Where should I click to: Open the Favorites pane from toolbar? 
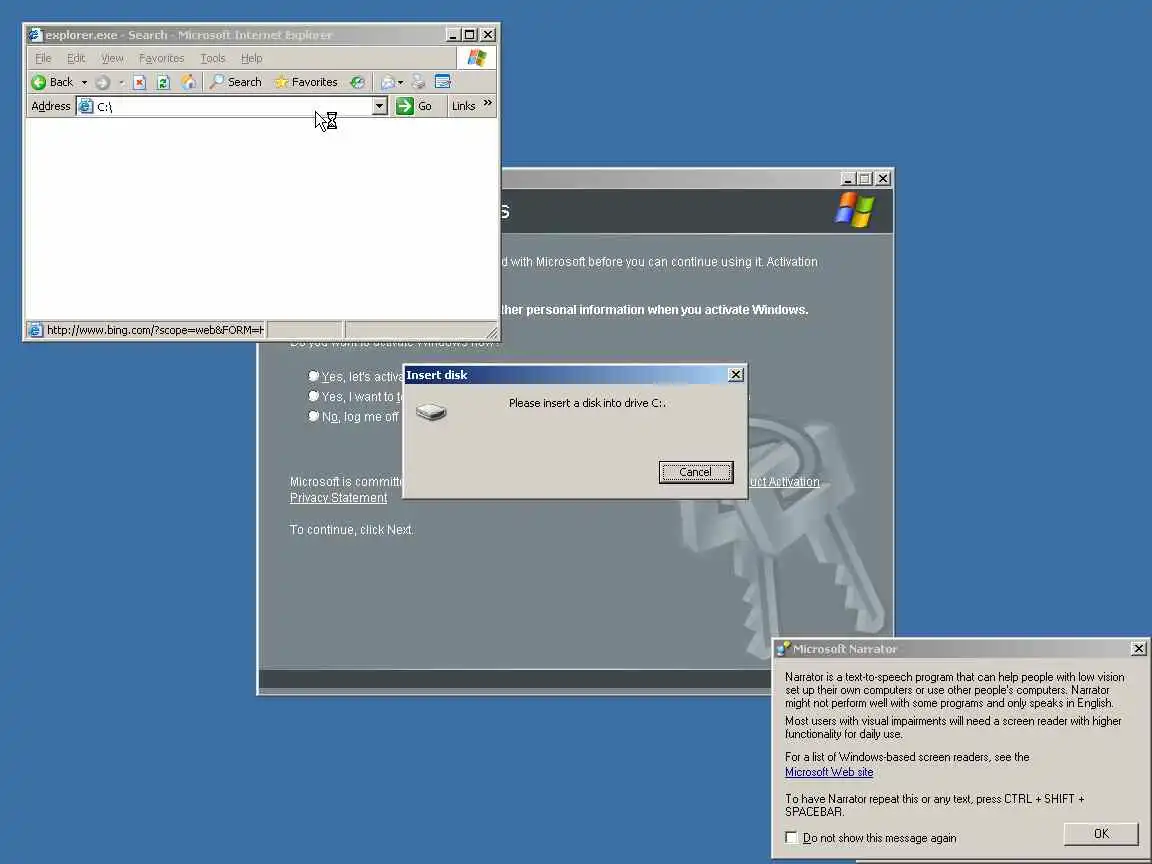click(306, 82)
